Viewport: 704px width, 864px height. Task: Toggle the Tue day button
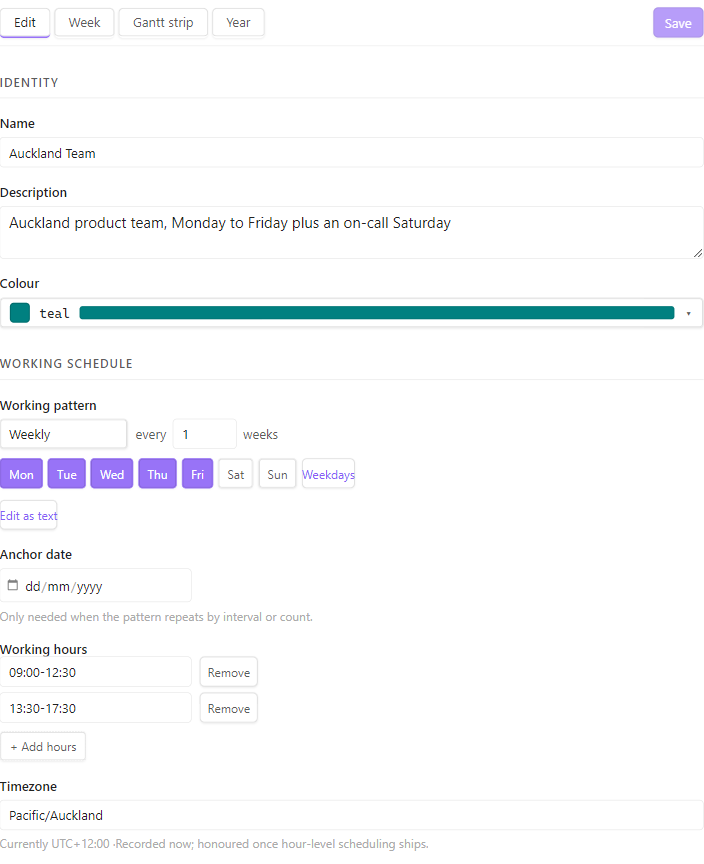(67, 474)
